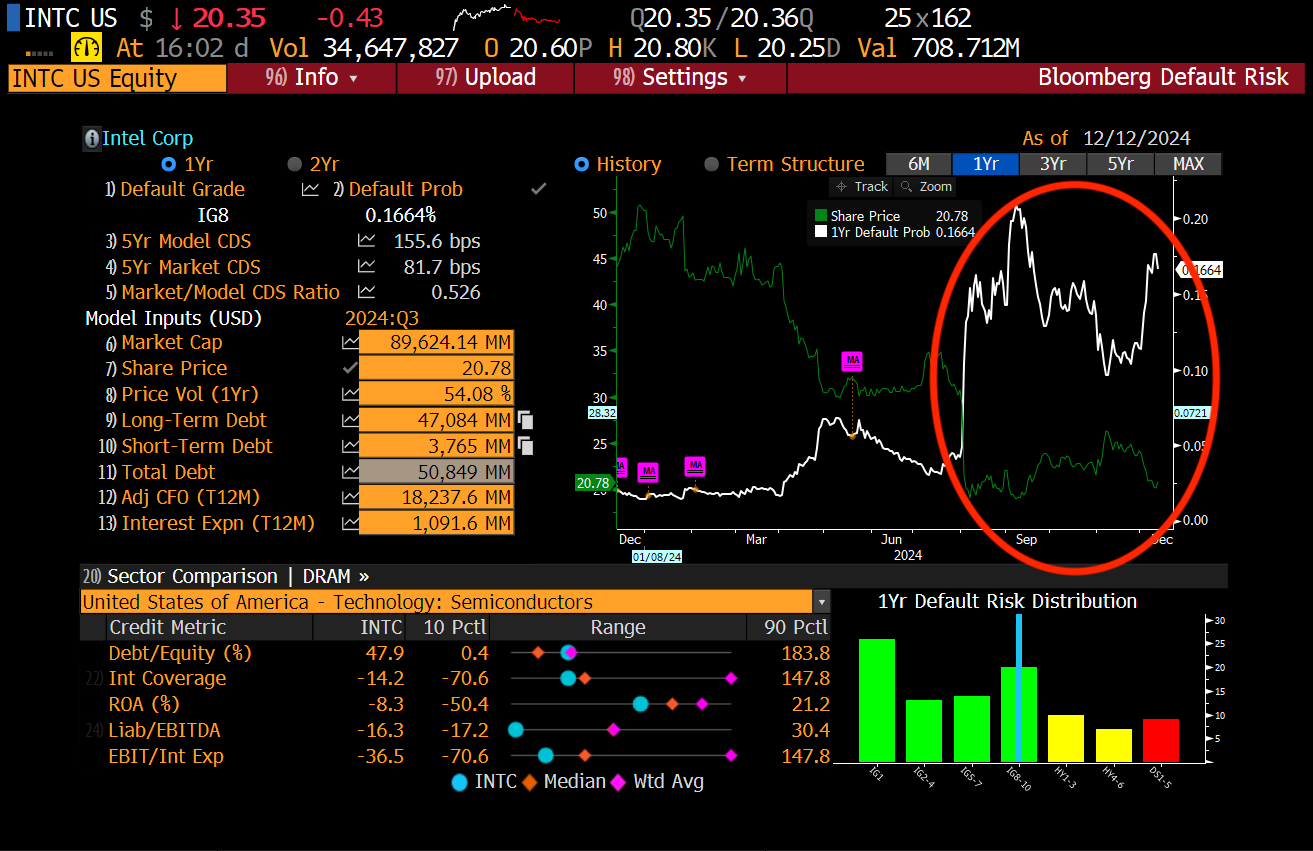Click the Adj CFO (T12M) value field
Viewport: 1313px width, 851px height.
436,498
